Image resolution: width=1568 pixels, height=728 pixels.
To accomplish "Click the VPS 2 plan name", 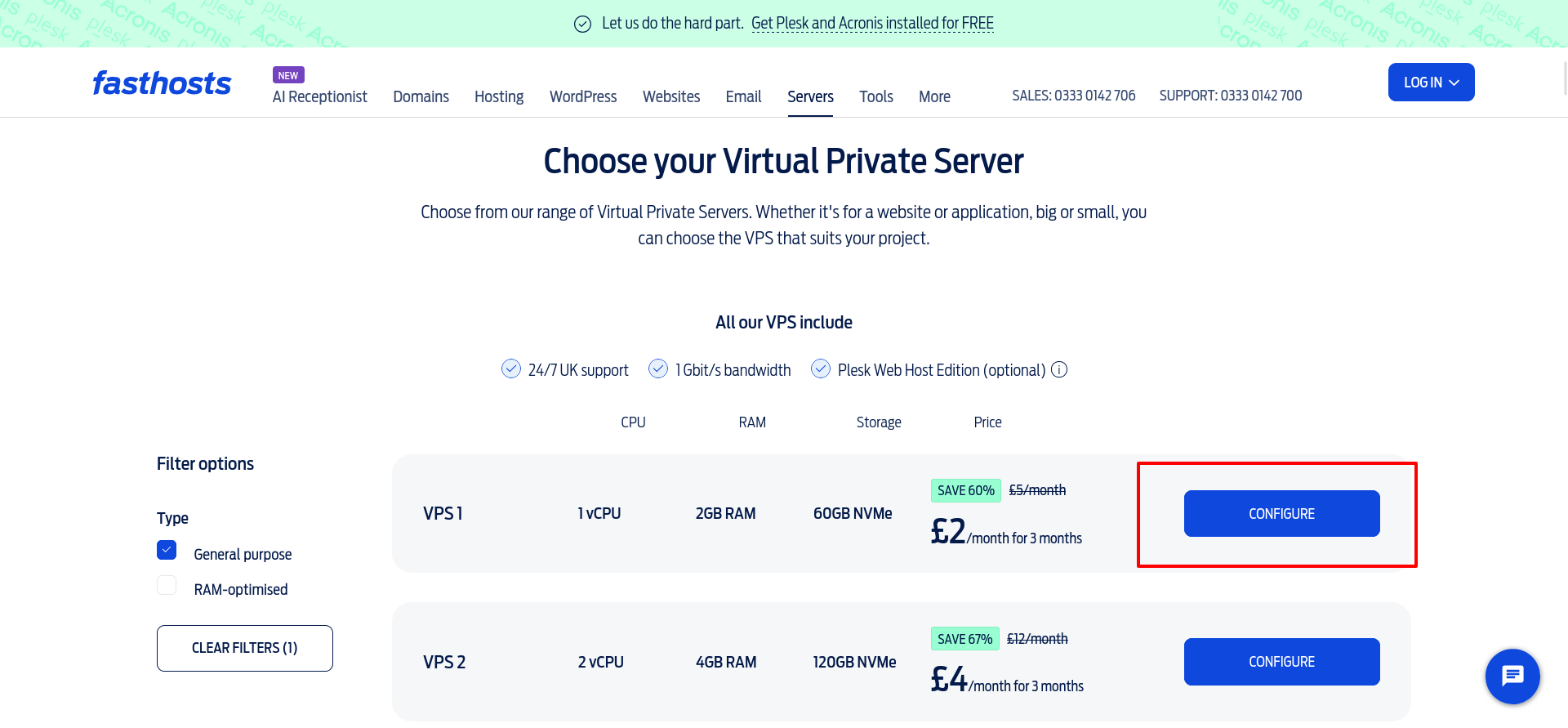I will 444,662.
